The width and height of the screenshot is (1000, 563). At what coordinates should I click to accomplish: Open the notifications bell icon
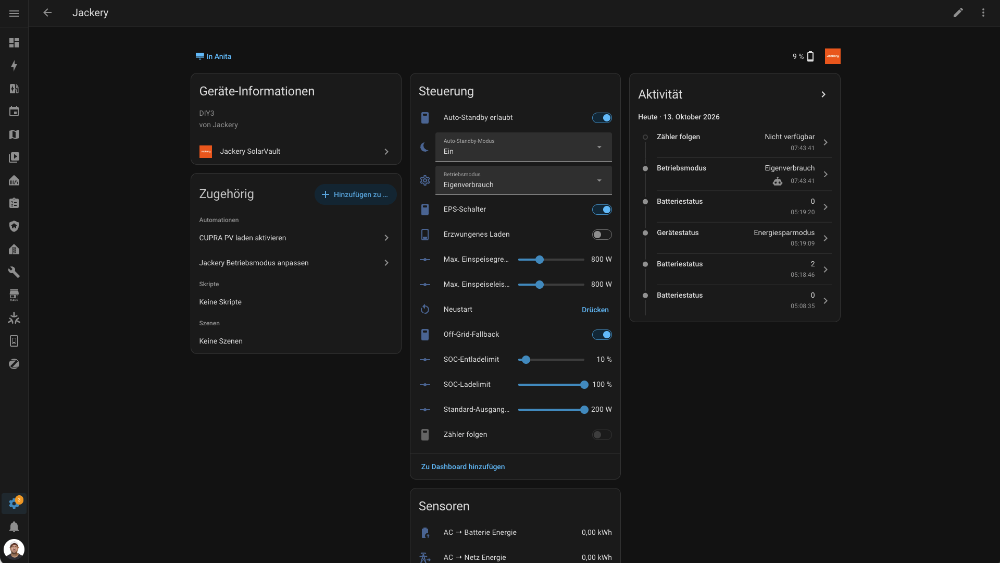(14, 527)
